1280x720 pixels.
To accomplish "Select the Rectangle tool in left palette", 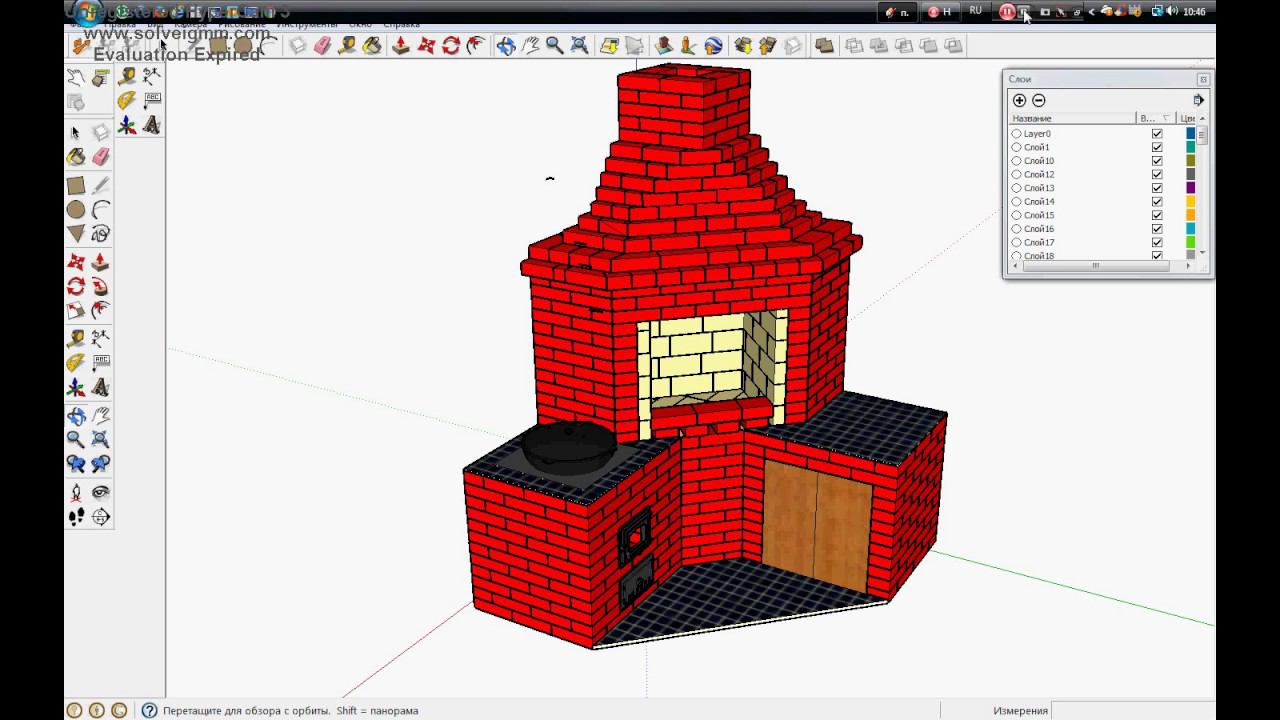I will (75, 186).
